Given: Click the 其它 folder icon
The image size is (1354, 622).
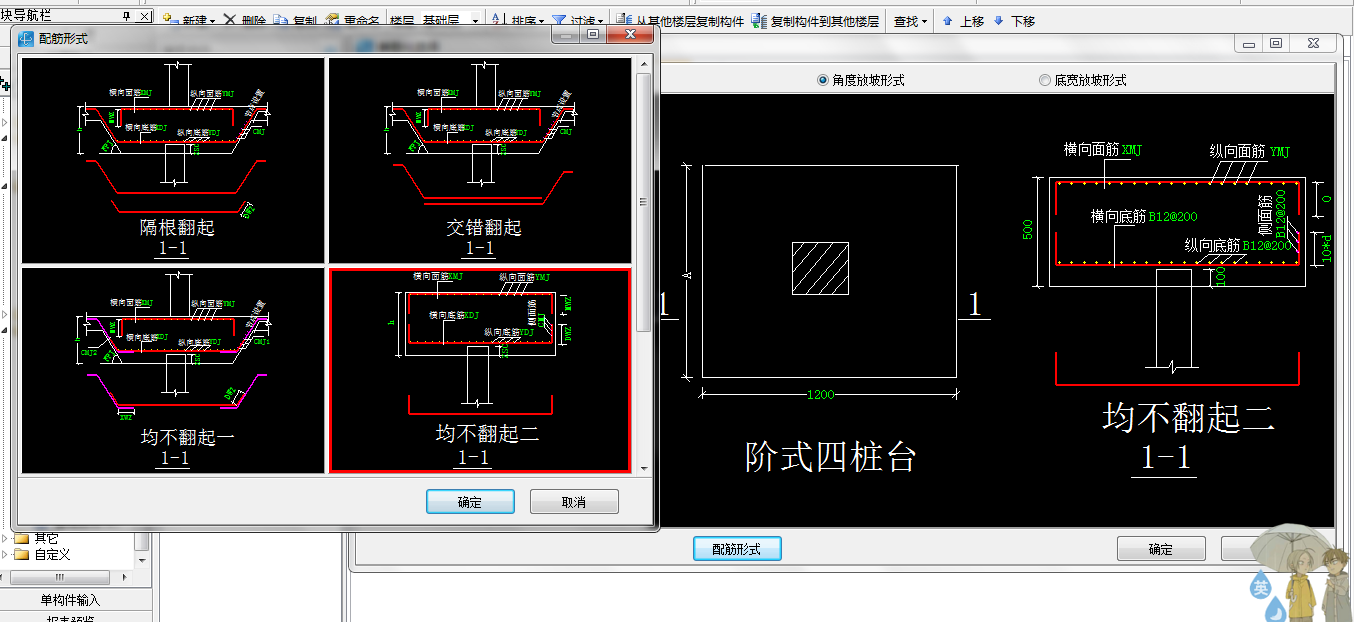Looking at the screenshot, I should (x=21, y=539).
